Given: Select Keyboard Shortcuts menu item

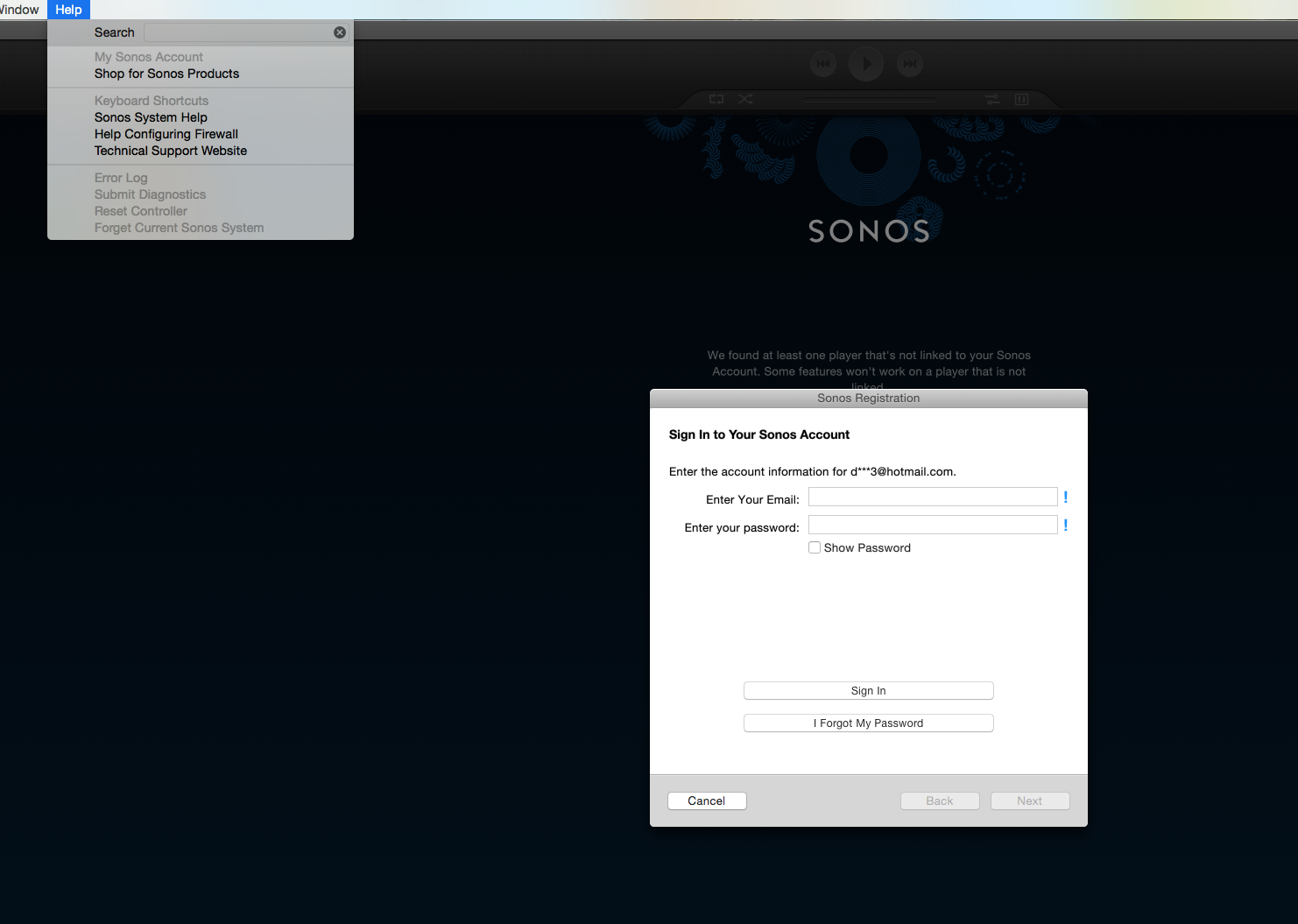Looking at the screenshot, I should pos(152,101).
